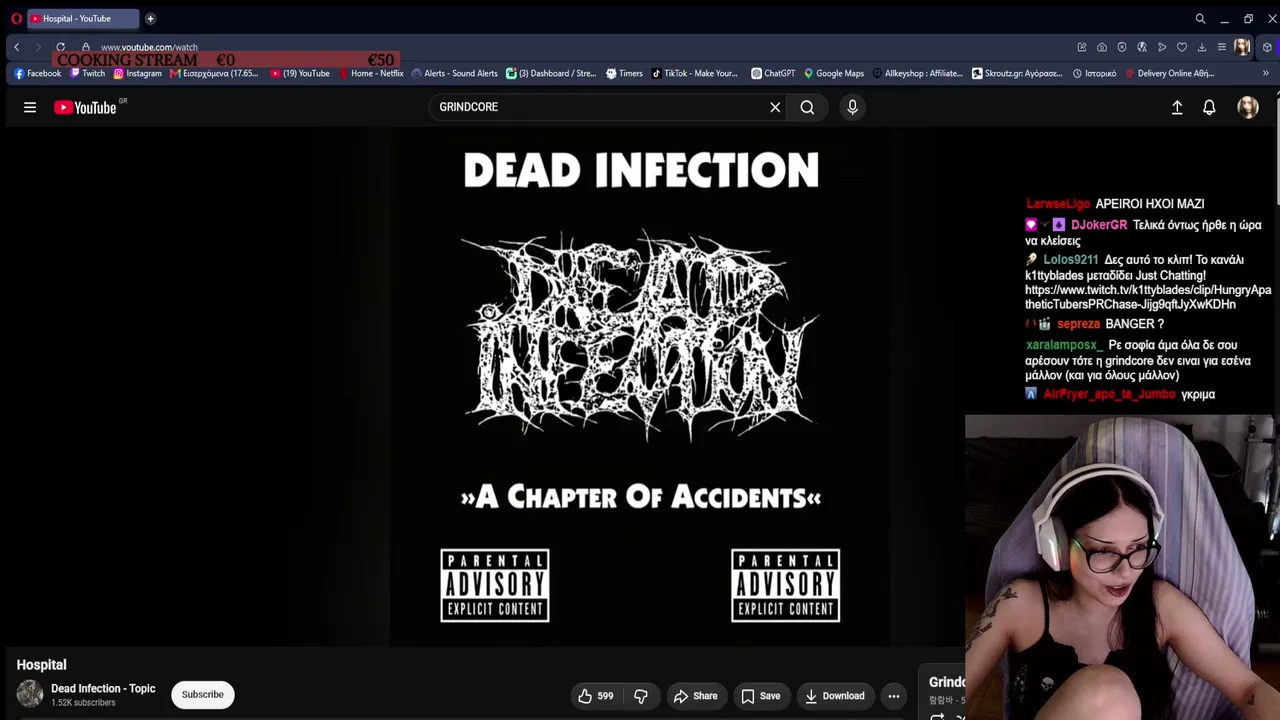
Task: Dislike the Hospital video
Action: coord(641,696)
